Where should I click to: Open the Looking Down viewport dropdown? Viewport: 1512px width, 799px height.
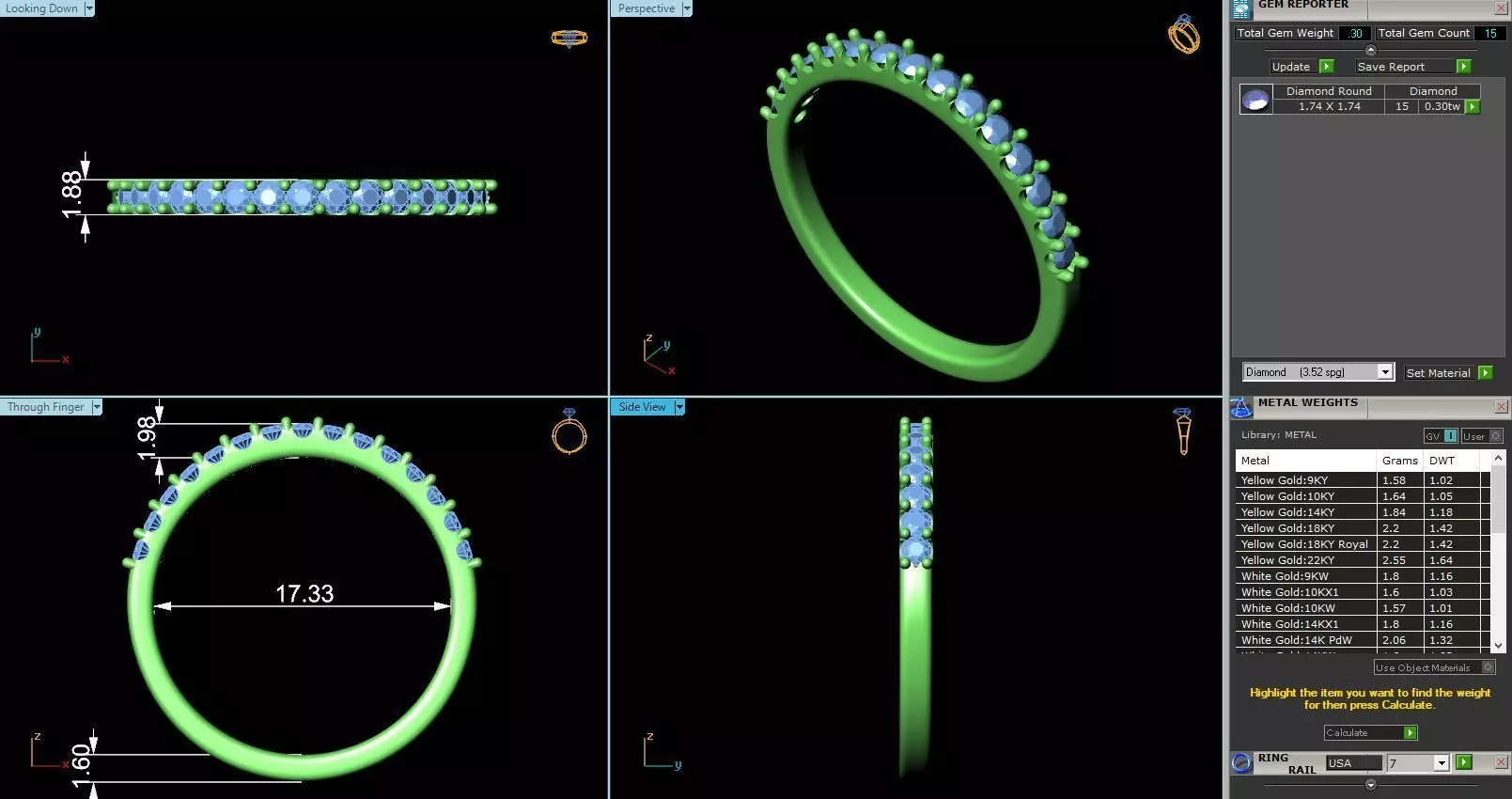[89, 8]
